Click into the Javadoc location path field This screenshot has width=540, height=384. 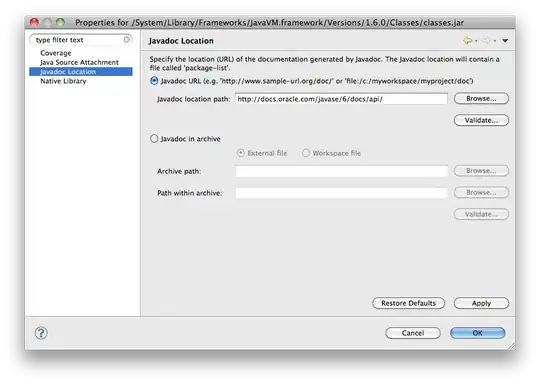coord(341,99)
